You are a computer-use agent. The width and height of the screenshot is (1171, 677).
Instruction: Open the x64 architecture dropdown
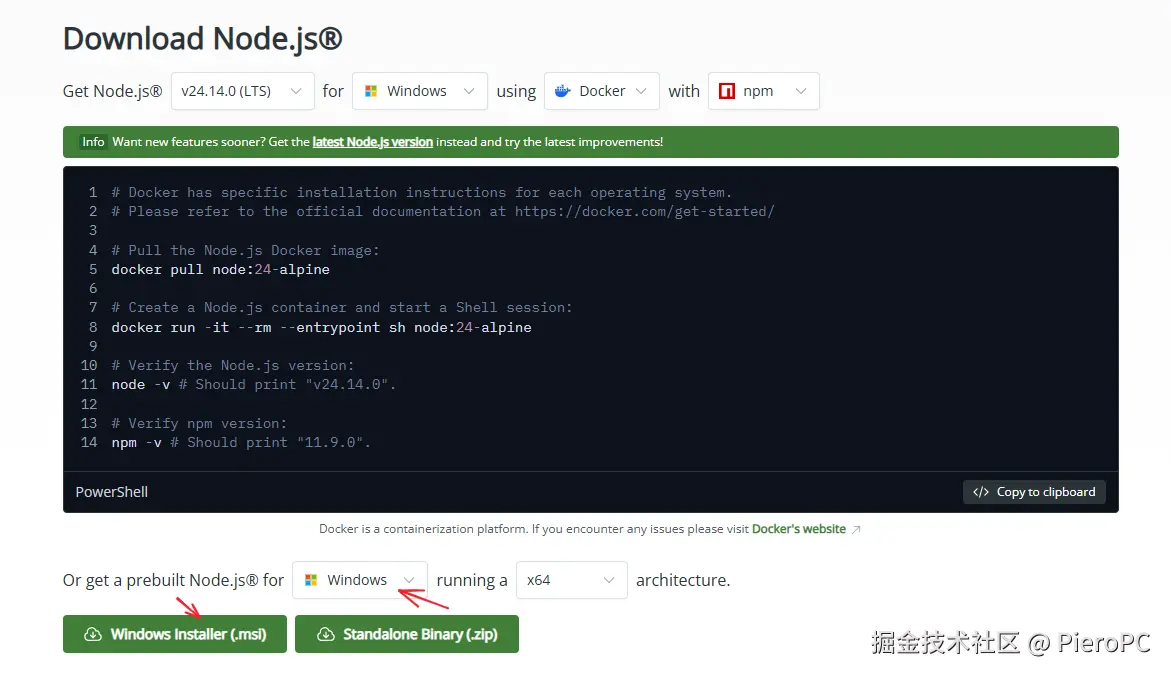(x=571, y=580)
